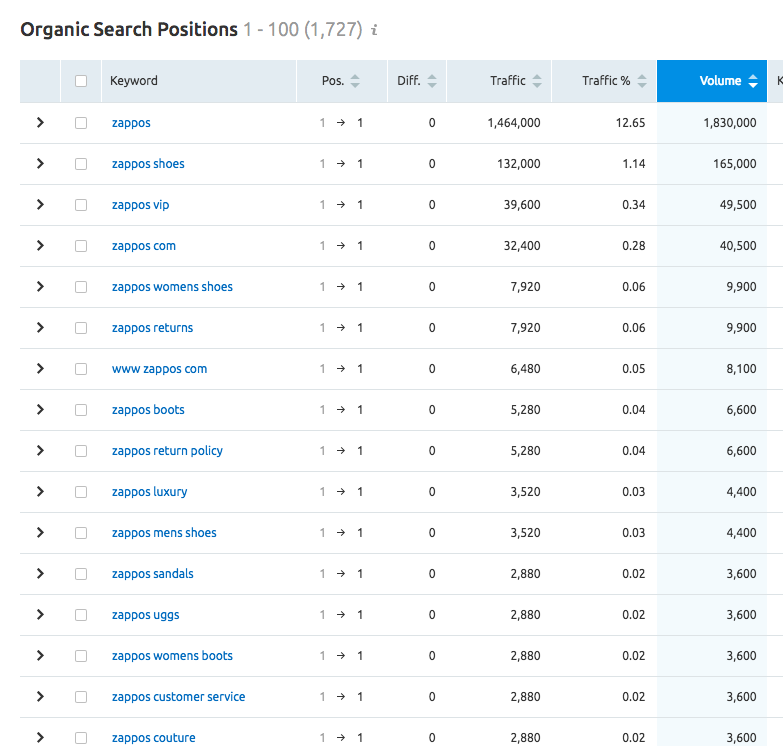Expand the zappos shoes row
The image size is (783, 746).
pos(40,163)
